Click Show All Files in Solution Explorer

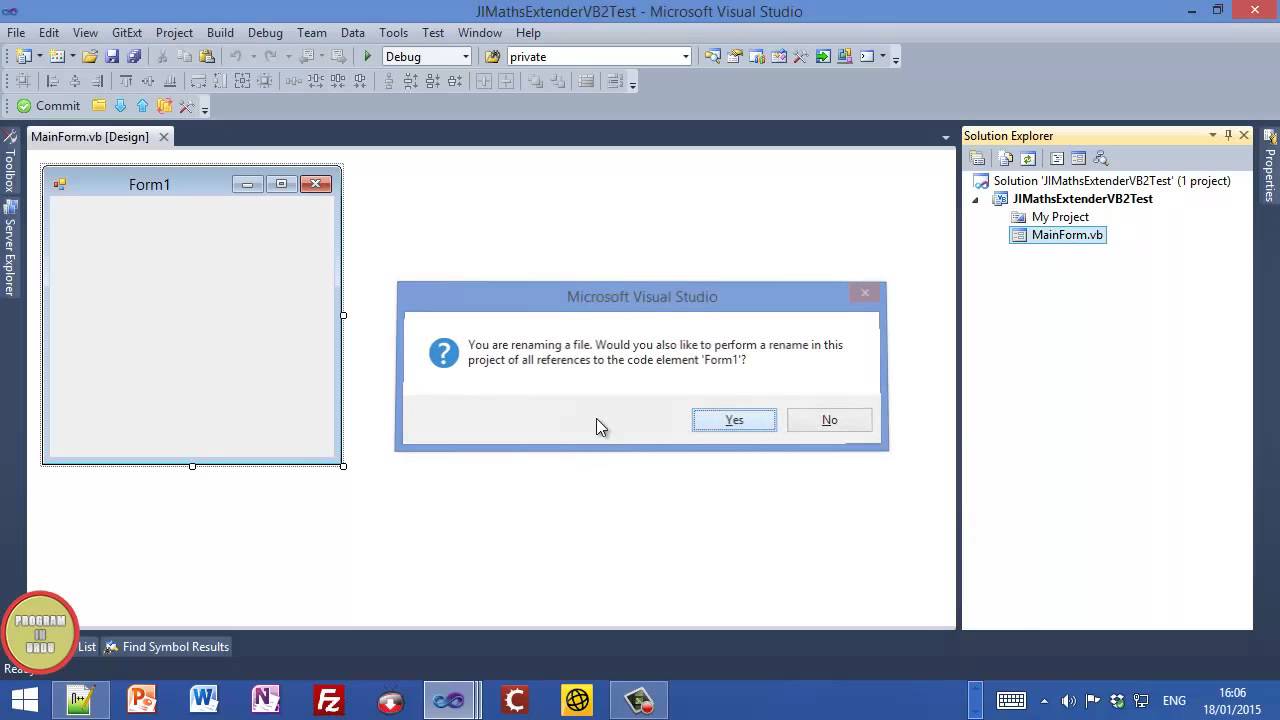[1006, 158]
